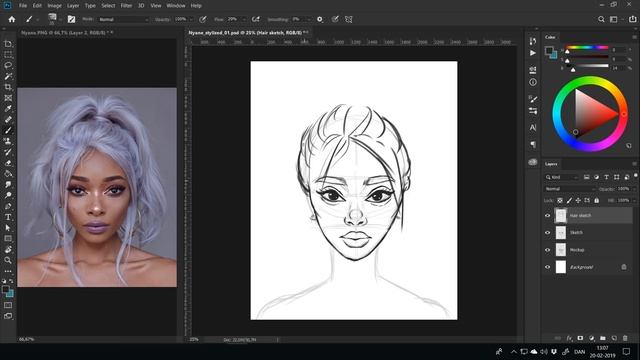Select the Hand tool
Viewport: 640px width, 360px height.
pyautogui.click(x=8, y=249)
